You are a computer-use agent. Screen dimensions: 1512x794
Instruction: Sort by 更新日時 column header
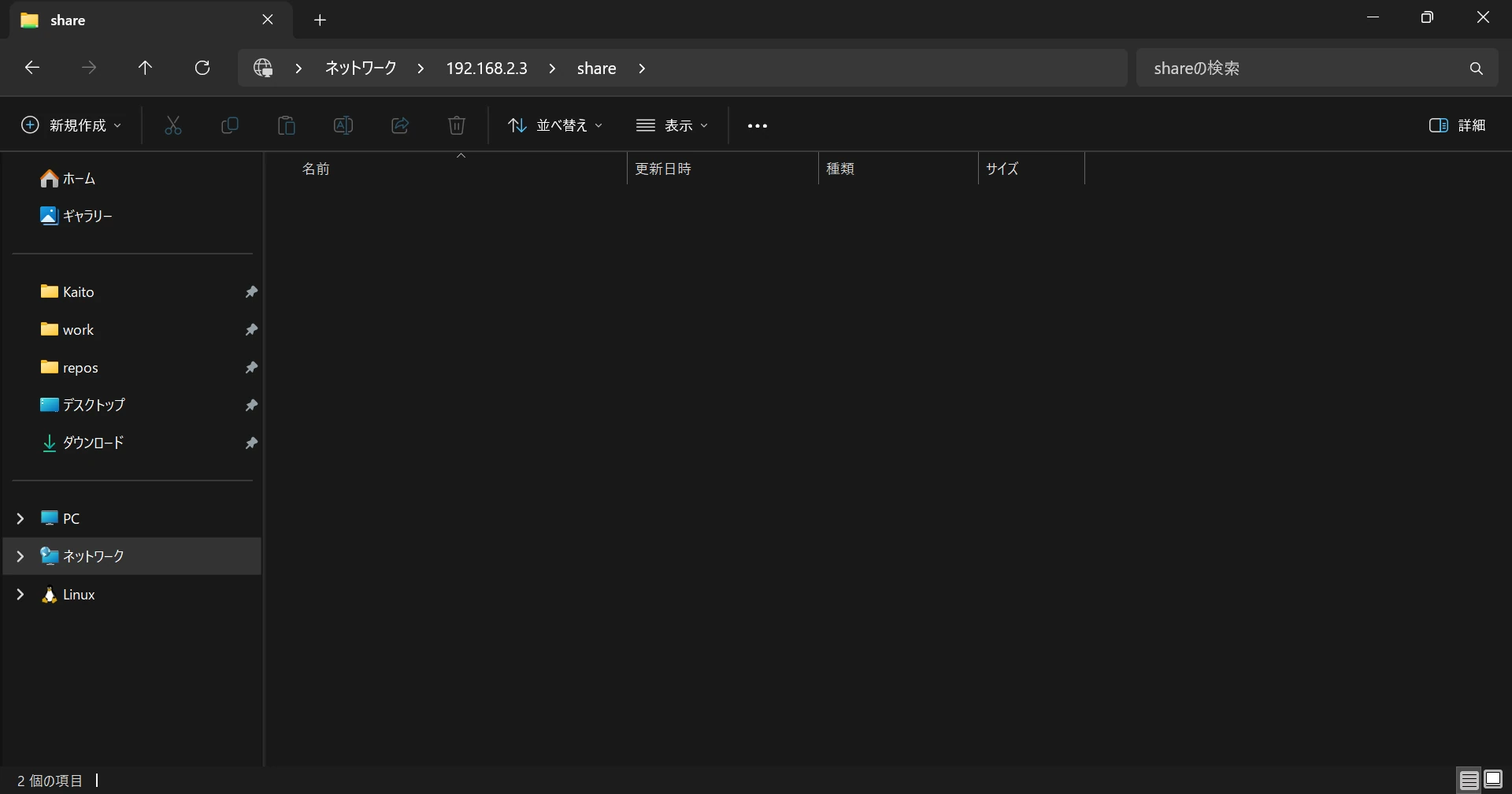coord(723,169)
